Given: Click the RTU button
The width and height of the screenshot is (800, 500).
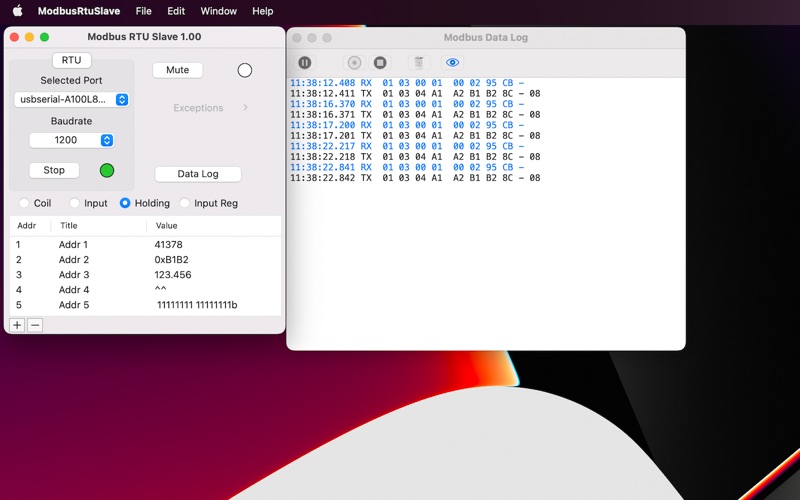Looking at the screenshot, I should 71,60.
